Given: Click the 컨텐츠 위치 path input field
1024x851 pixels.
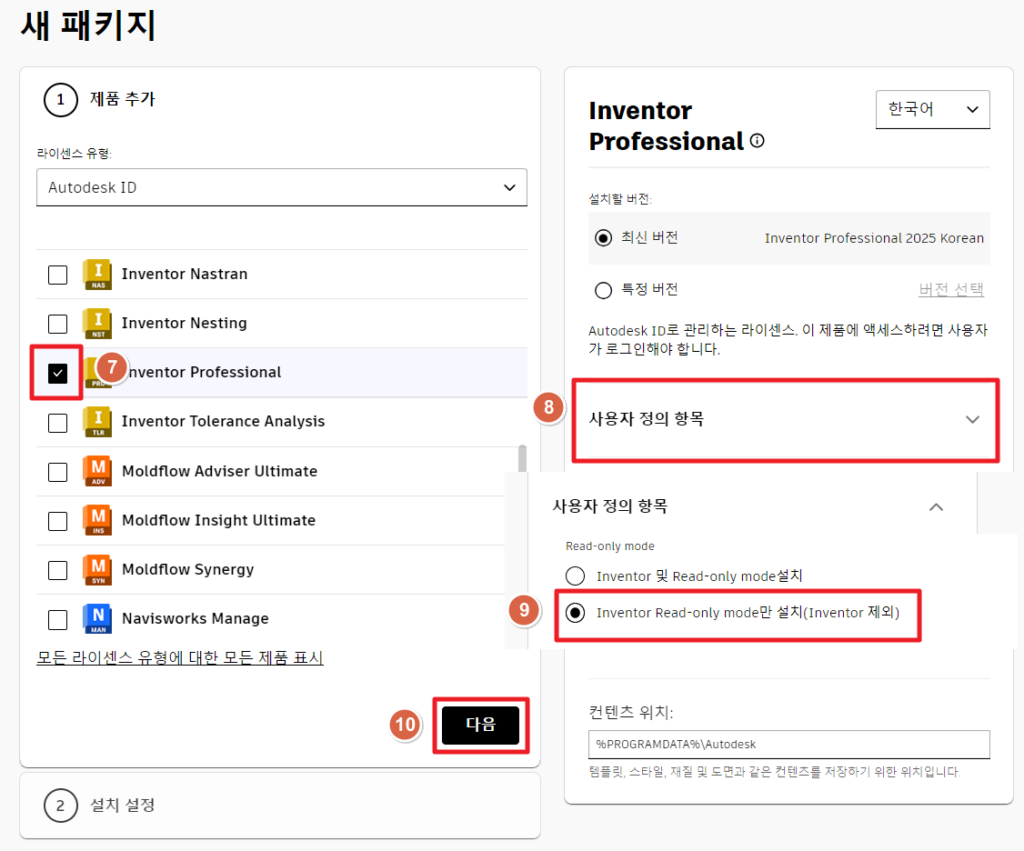Looking at the screenshot, I should tap(789, 745).
